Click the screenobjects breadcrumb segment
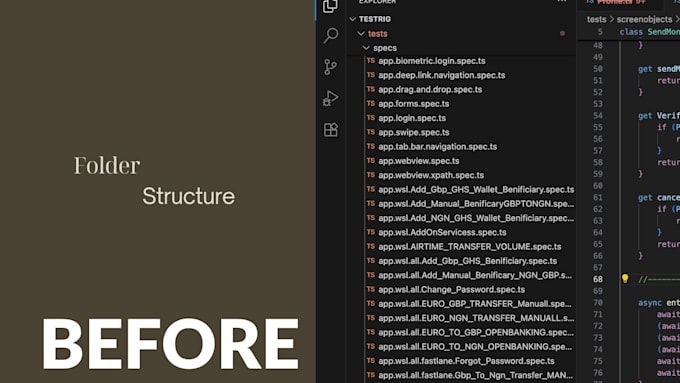 tap(644, 20)
